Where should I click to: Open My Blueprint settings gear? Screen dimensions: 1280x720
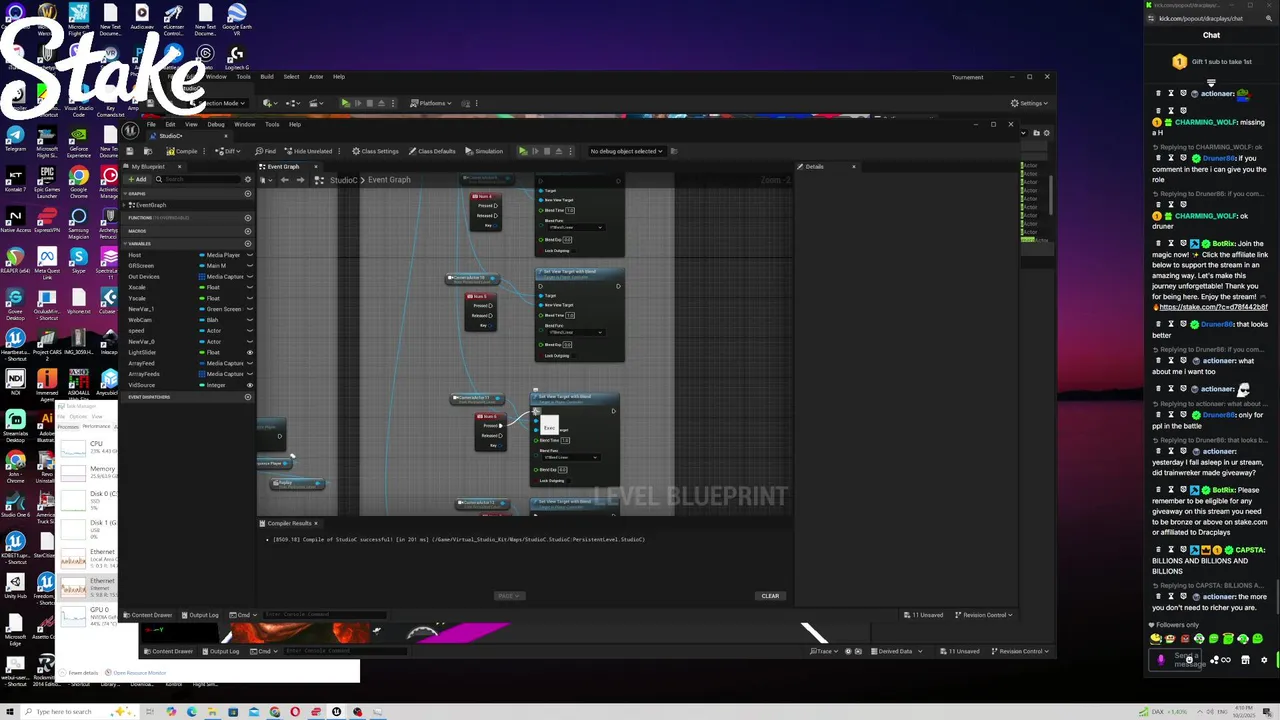click(x=248, y=179)
